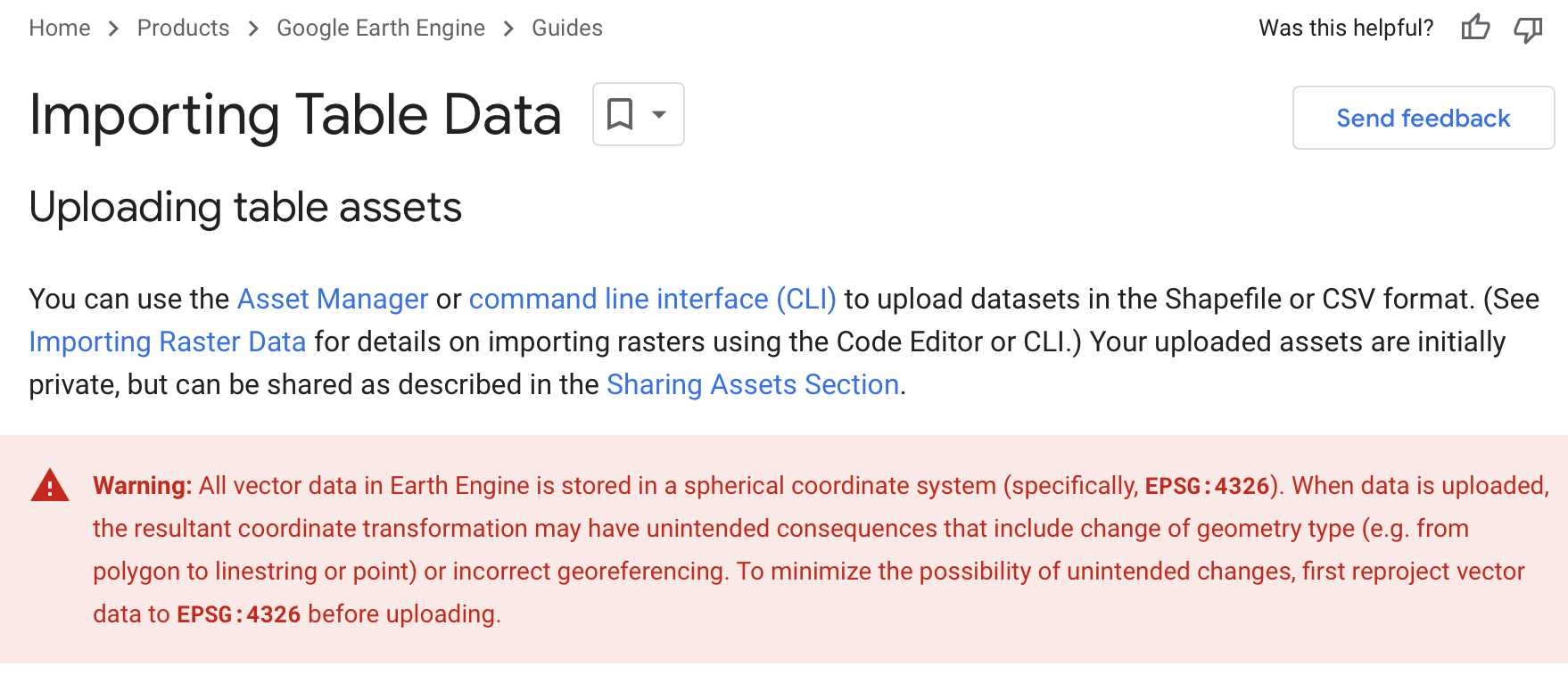1568x683 pixels.
Task: Click the chevron before the Guides breadcrumb
Action: (x=508, y=29)
